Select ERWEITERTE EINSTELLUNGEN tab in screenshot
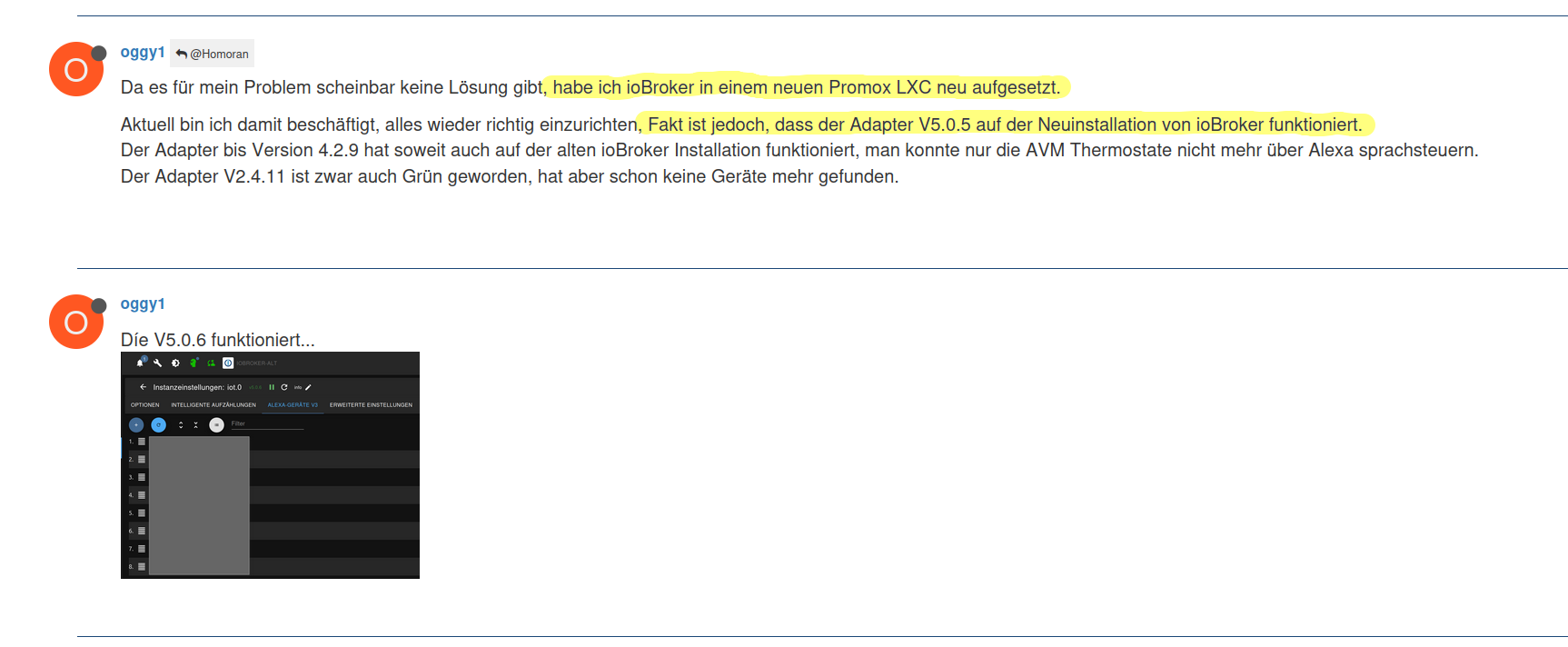 [371, 405]
